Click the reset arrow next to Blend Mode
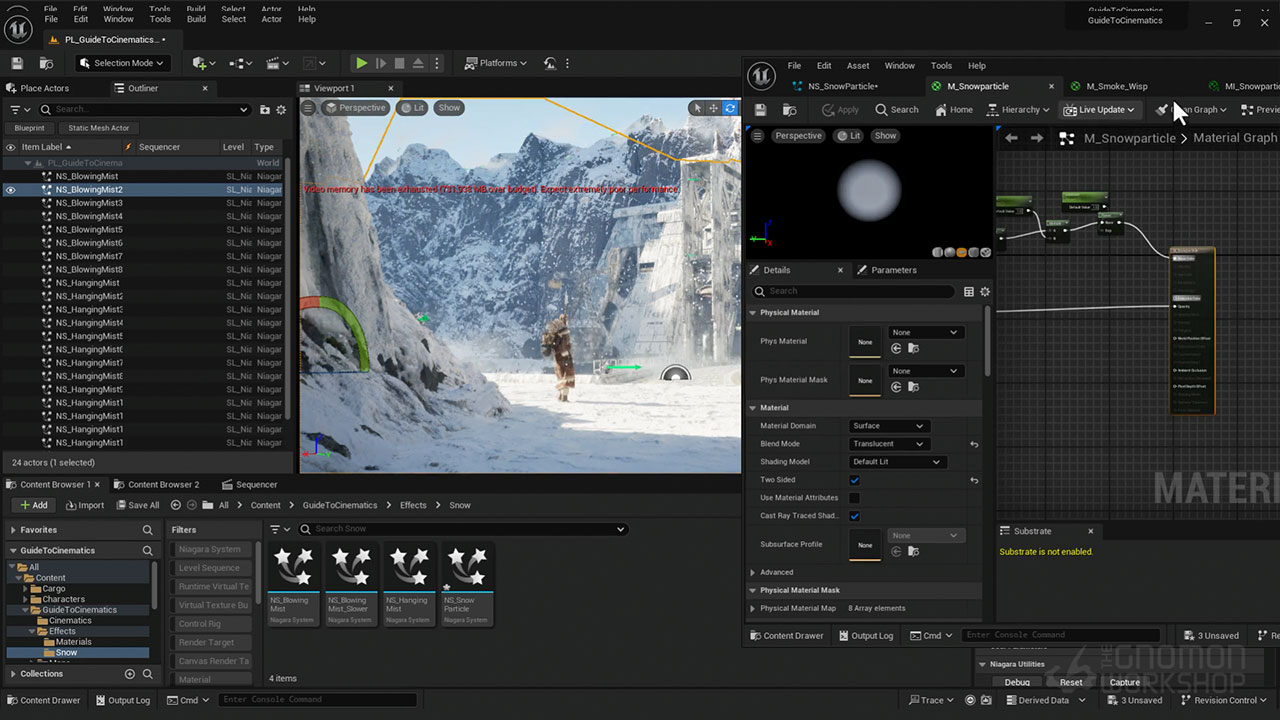 tap(974, 444)
